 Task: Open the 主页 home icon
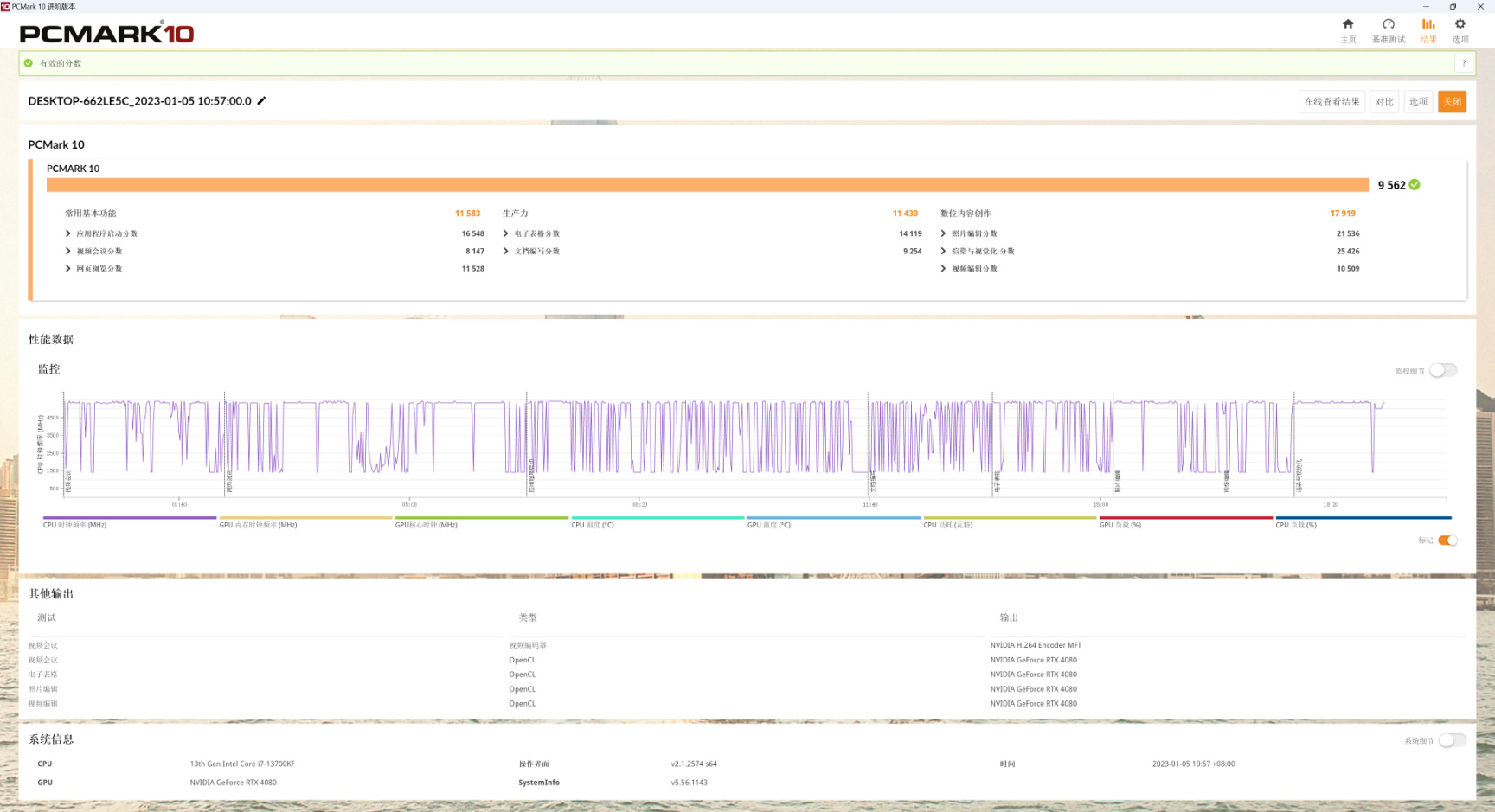pyautogui.click(x=1348, y=24)
